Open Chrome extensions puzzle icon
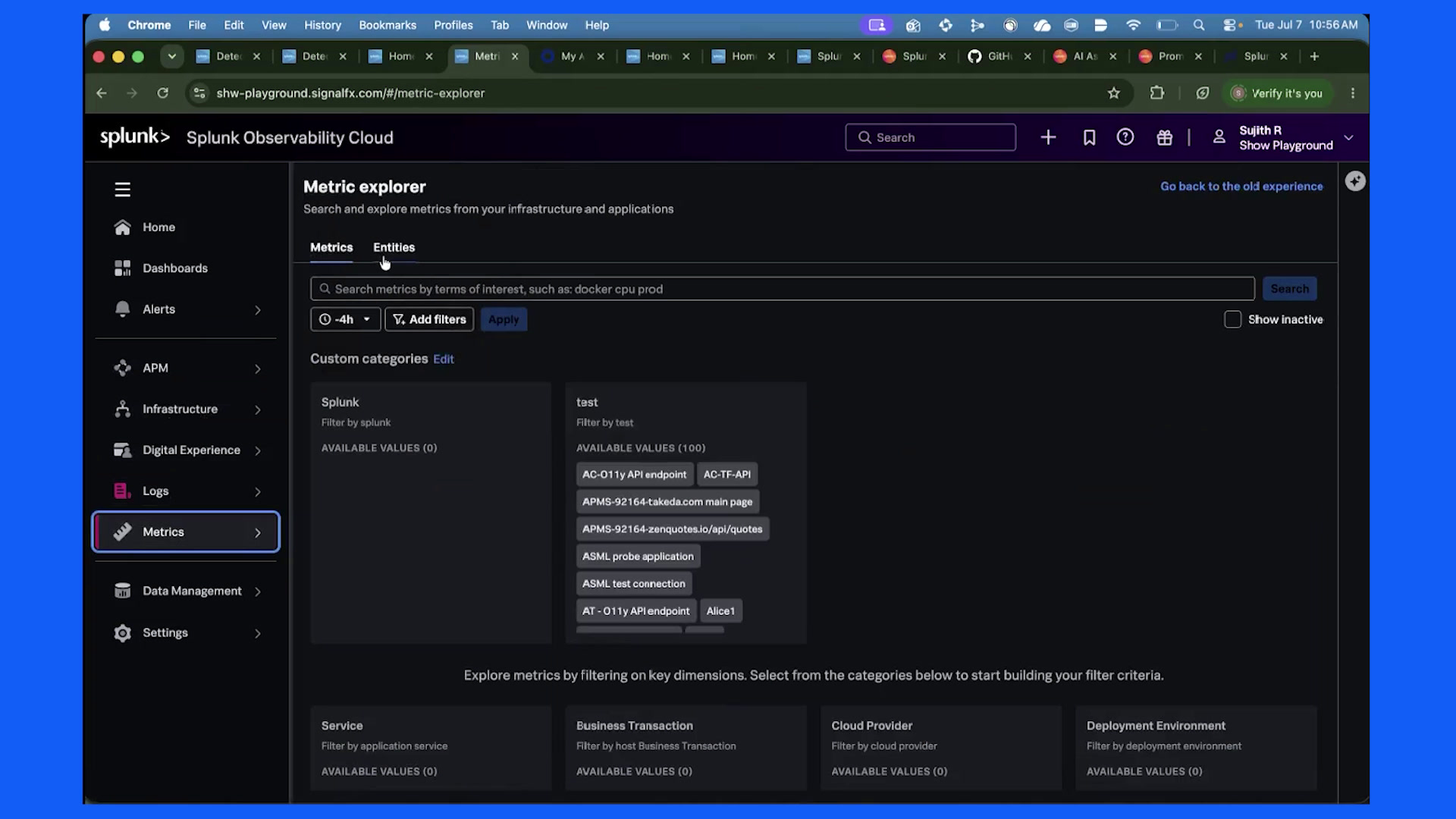 click(x=1156, y=93)
